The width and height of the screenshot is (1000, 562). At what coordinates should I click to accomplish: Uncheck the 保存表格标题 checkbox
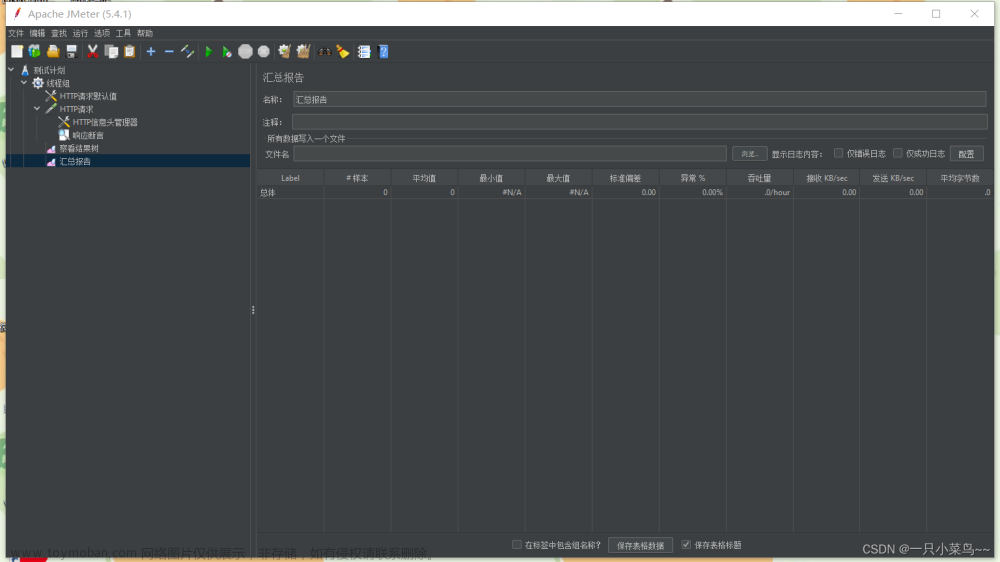pos(686,545)
